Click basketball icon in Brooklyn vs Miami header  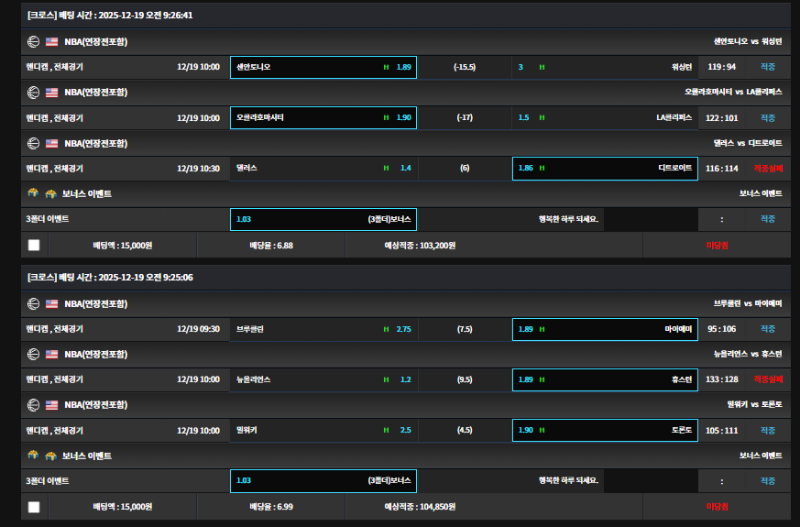coord(33,303)
